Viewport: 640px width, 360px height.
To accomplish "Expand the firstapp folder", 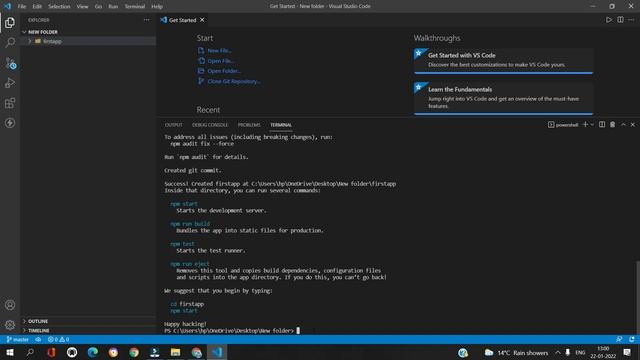I will pos(88,41).
